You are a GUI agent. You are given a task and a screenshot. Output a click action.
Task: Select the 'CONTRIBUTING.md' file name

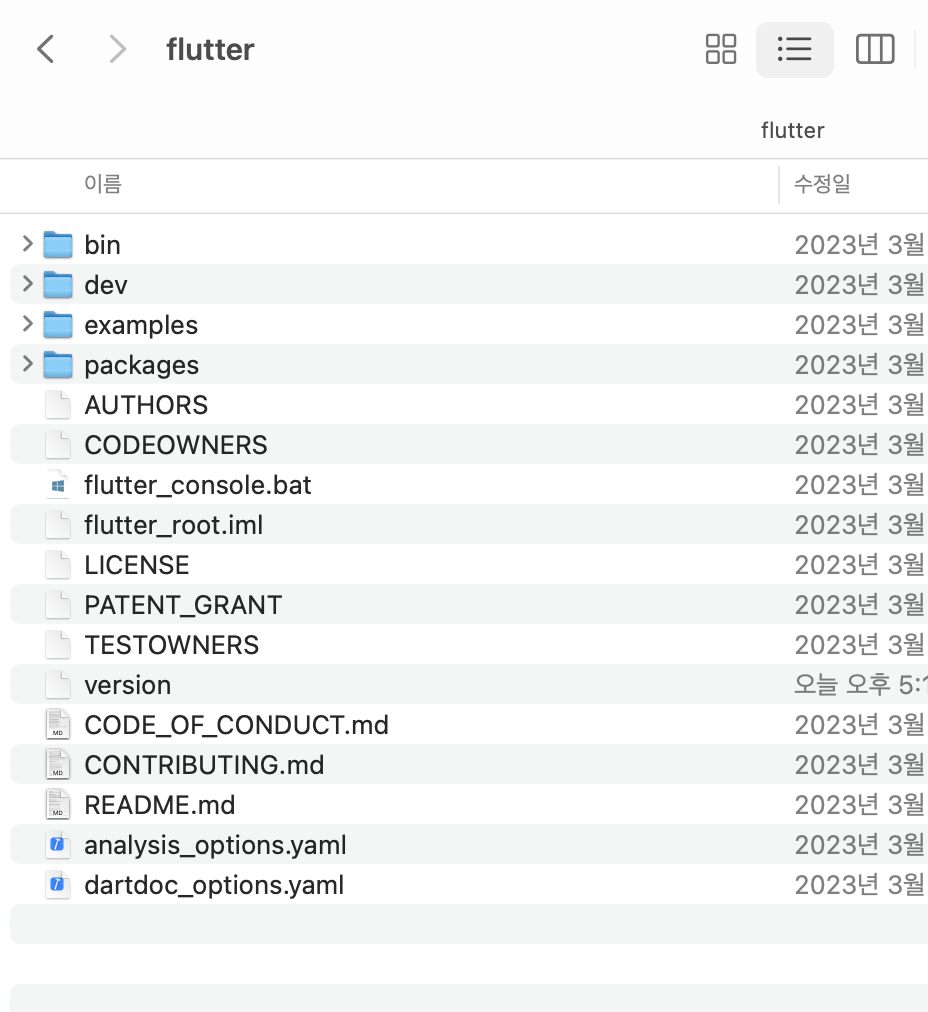tap(205, 765)
